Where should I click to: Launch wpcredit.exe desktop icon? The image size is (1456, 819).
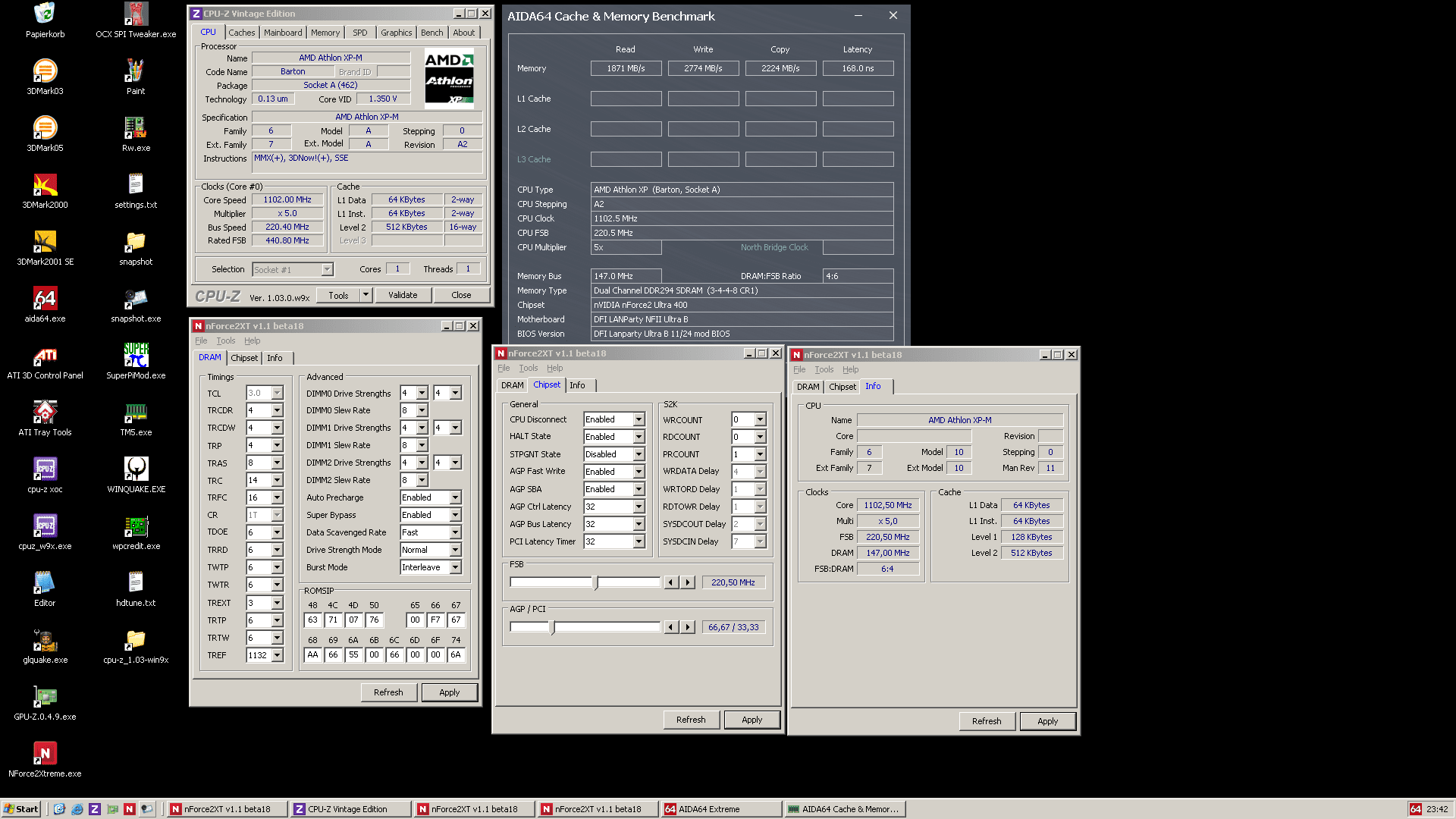tap(136, 532)
